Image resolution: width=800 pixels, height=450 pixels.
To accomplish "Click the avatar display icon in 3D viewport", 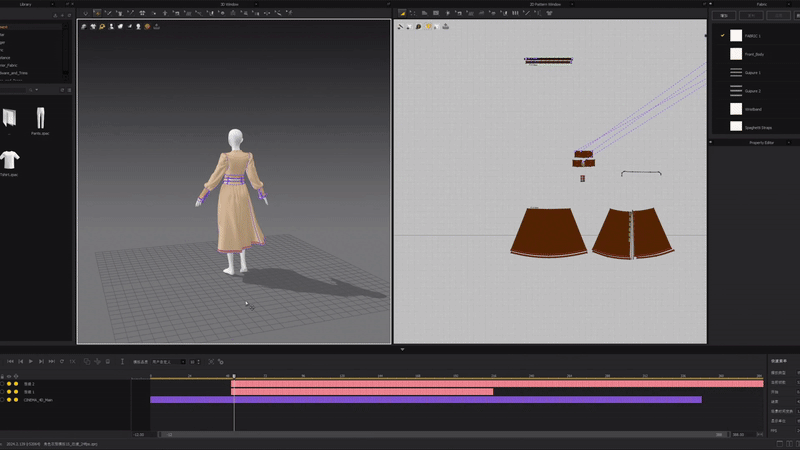I will click(x=111, y=27).
